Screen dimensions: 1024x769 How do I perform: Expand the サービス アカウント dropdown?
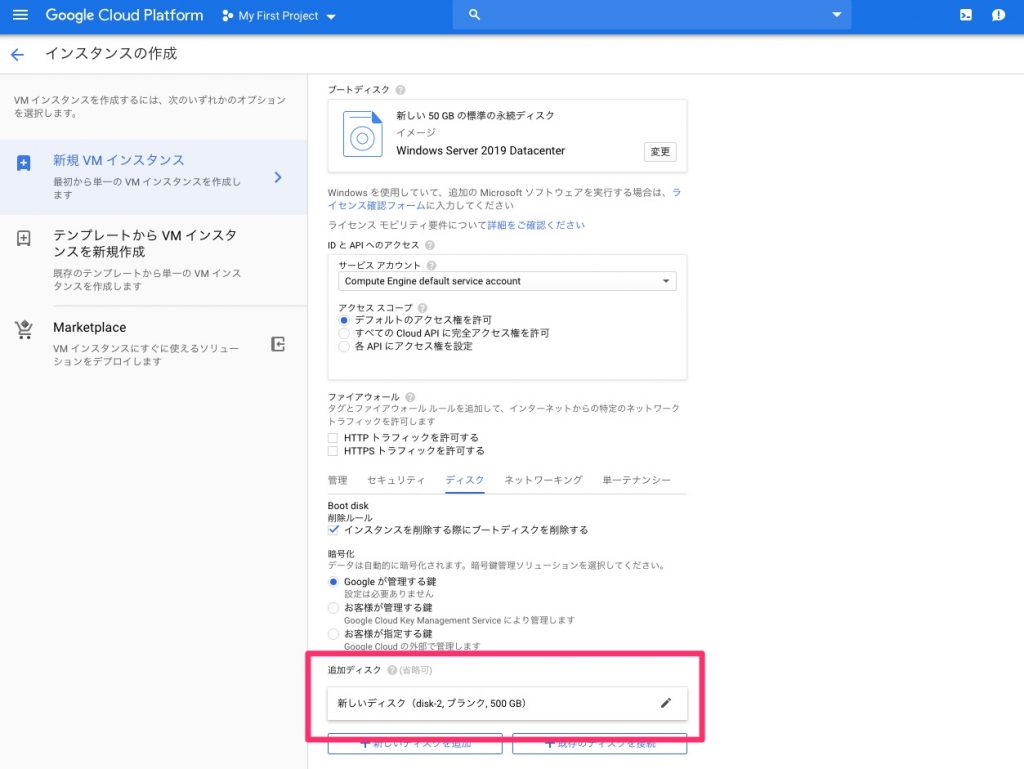[508, 282]
